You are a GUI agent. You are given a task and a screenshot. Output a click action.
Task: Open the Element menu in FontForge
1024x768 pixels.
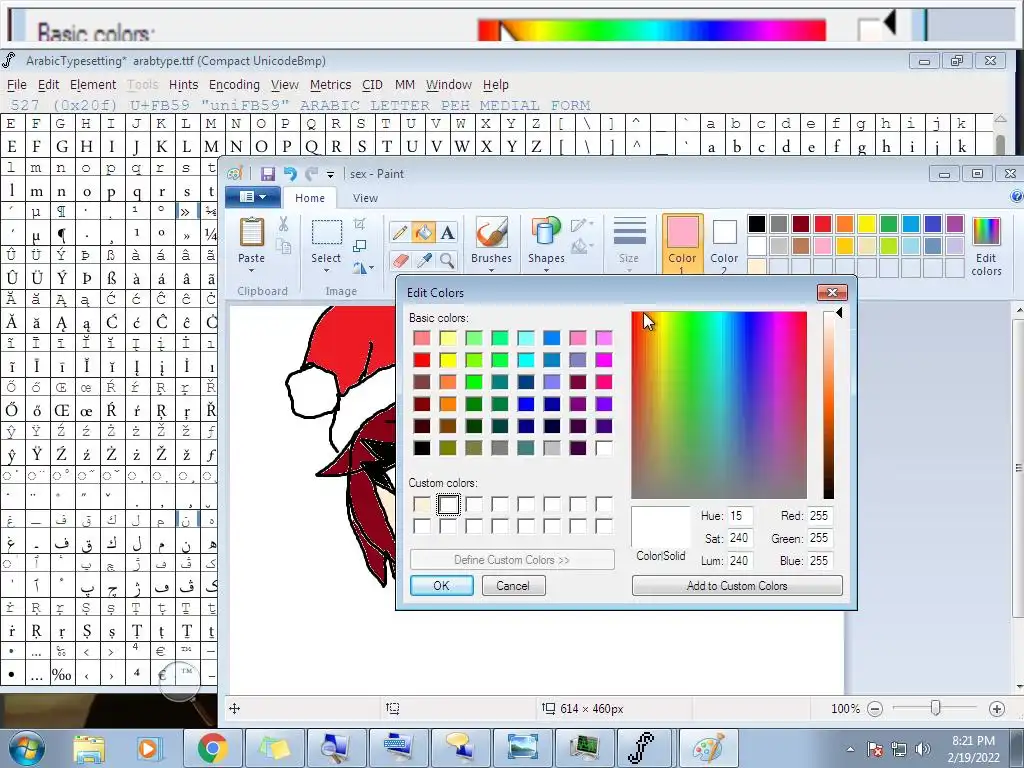click(x=93, y=84)
